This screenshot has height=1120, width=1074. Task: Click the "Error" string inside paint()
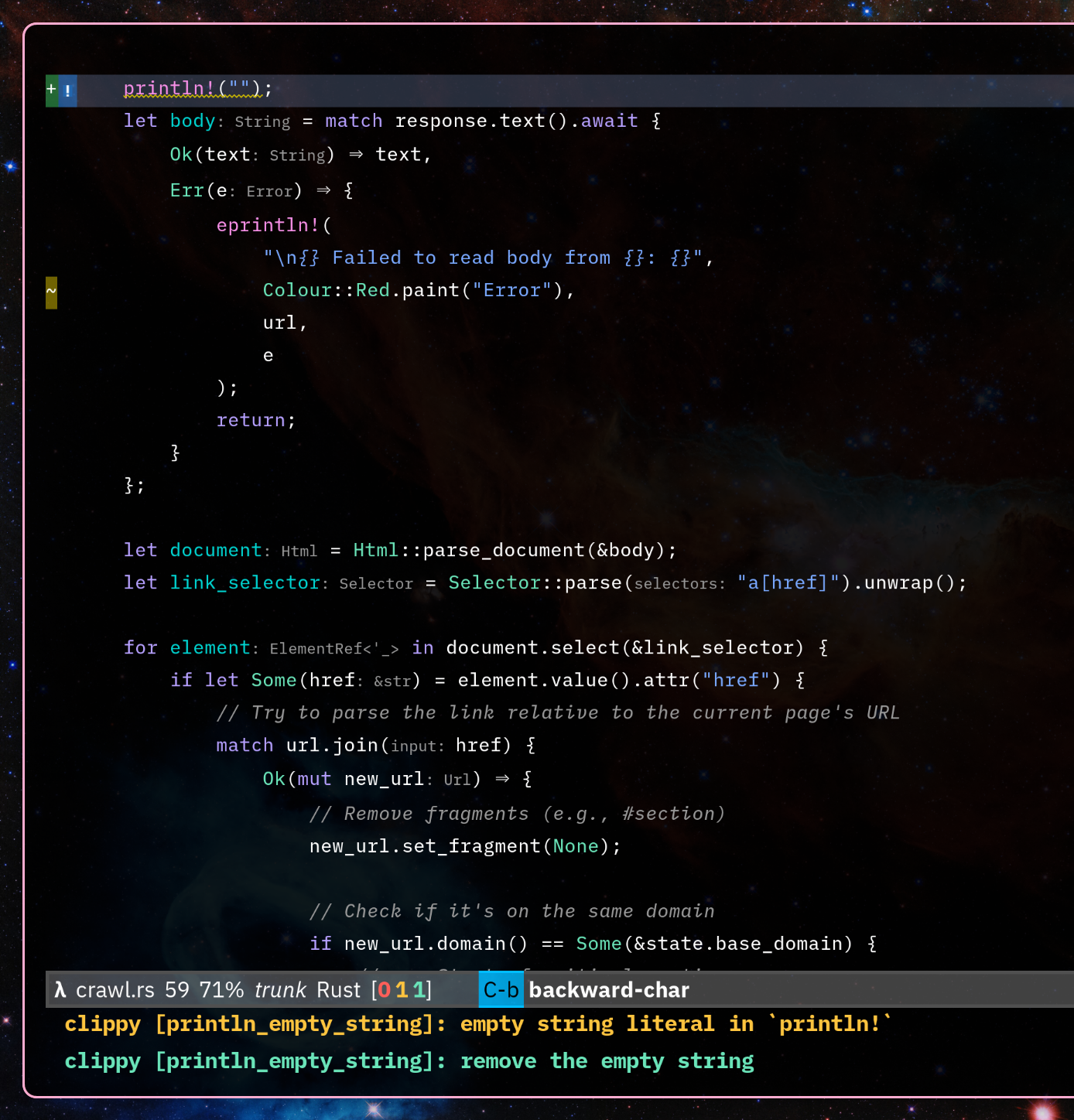coord(512,290)
